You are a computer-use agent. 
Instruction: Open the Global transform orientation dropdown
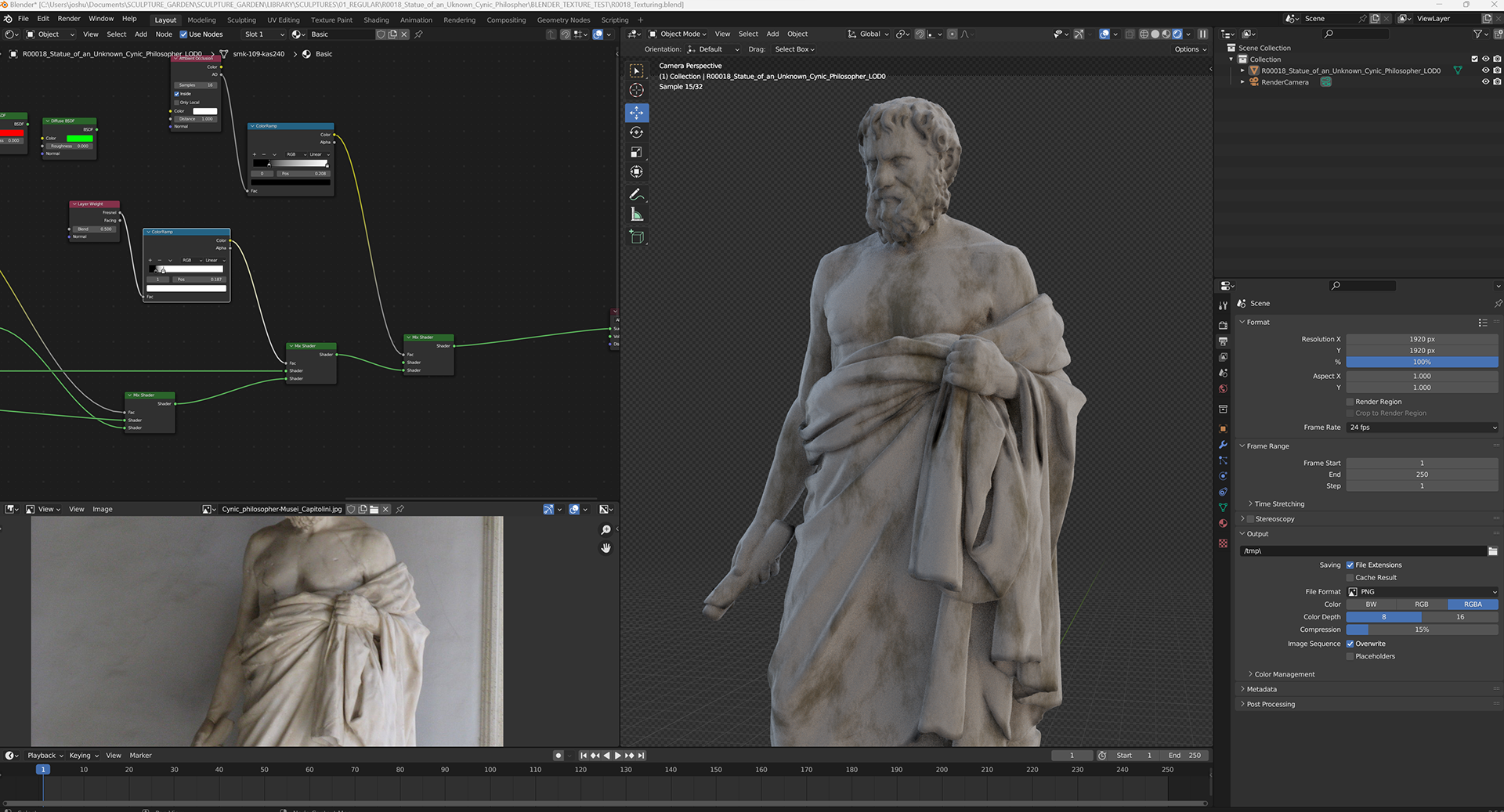click(x=868, y=34)
